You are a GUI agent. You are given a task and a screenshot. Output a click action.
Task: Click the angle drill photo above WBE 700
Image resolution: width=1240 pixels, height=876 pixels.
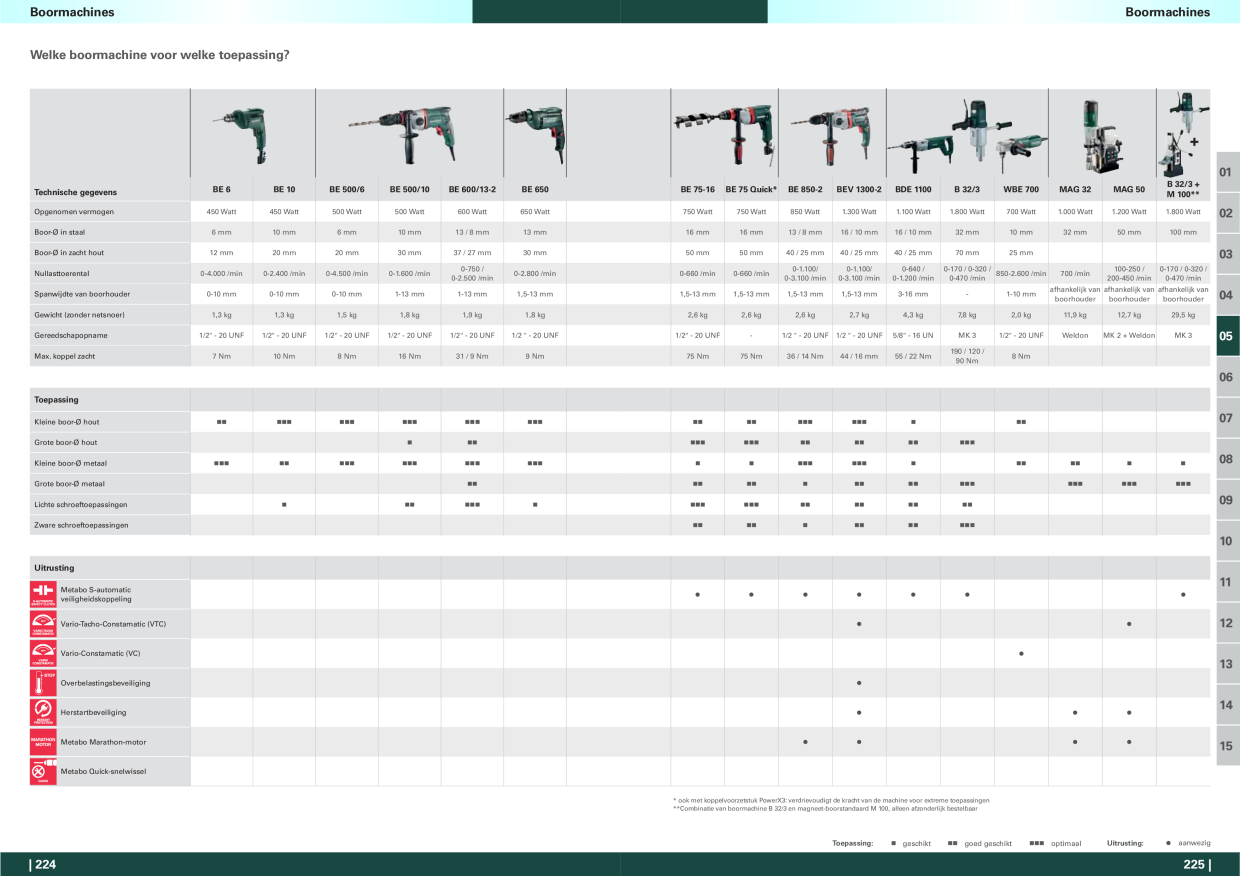click(1021, 152)
